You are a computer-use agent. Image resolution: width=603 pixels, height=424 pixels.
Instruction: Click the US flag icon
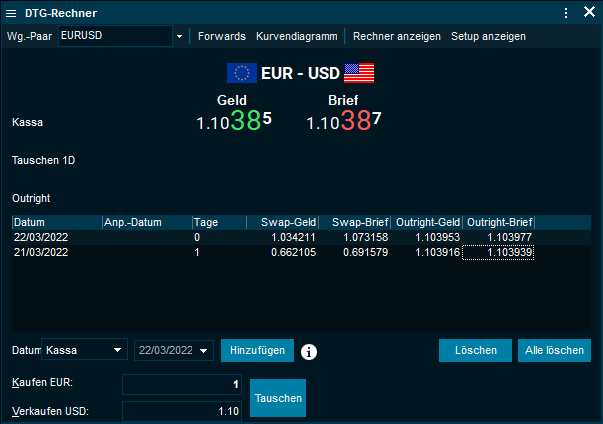[x=359, y=73]
